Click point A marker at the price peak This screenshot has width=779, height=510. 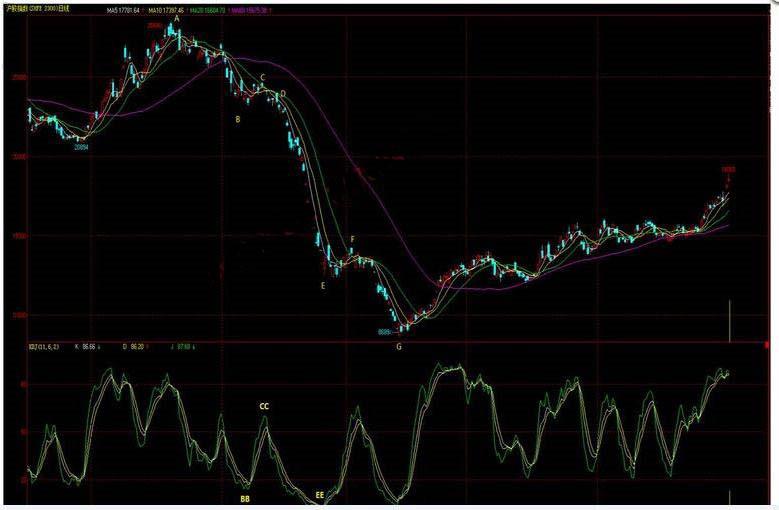click(x=177, y=18)
